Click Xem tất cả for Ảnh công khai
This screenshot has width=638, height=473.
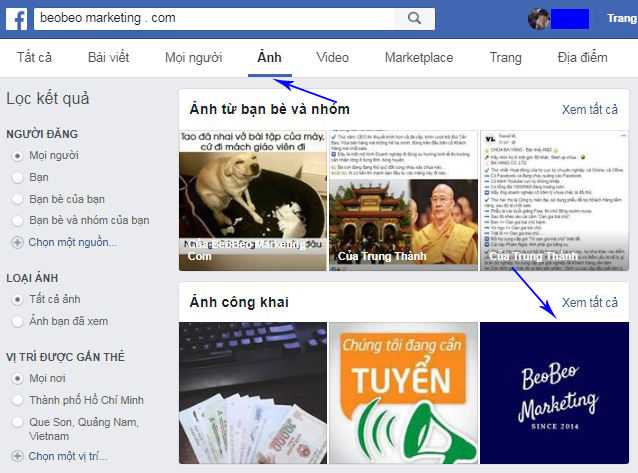coord(590,302)
